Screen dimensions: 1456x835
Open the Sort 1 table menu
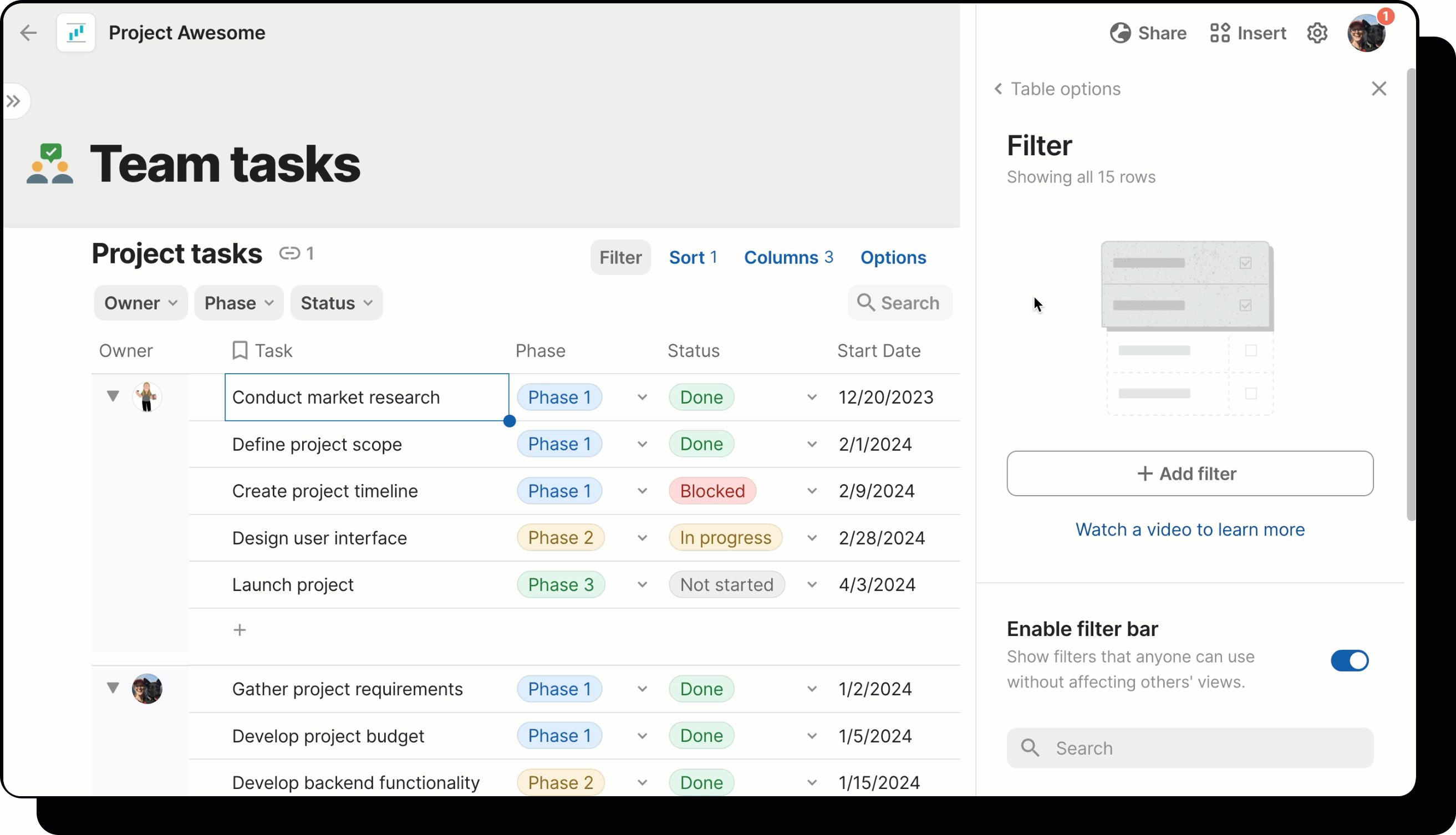tap(693, 257)
